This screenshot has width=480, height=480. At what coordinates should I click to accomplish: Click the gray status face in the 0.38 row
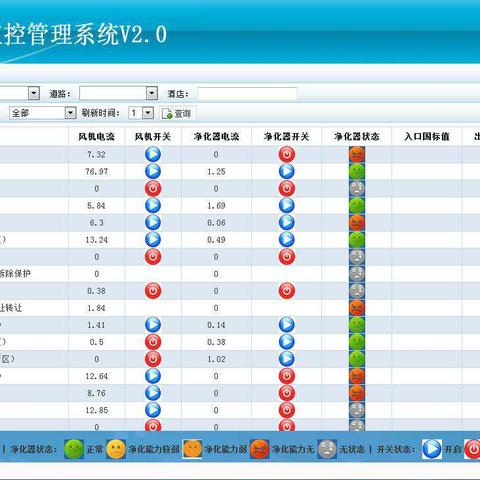click(357, 291)
